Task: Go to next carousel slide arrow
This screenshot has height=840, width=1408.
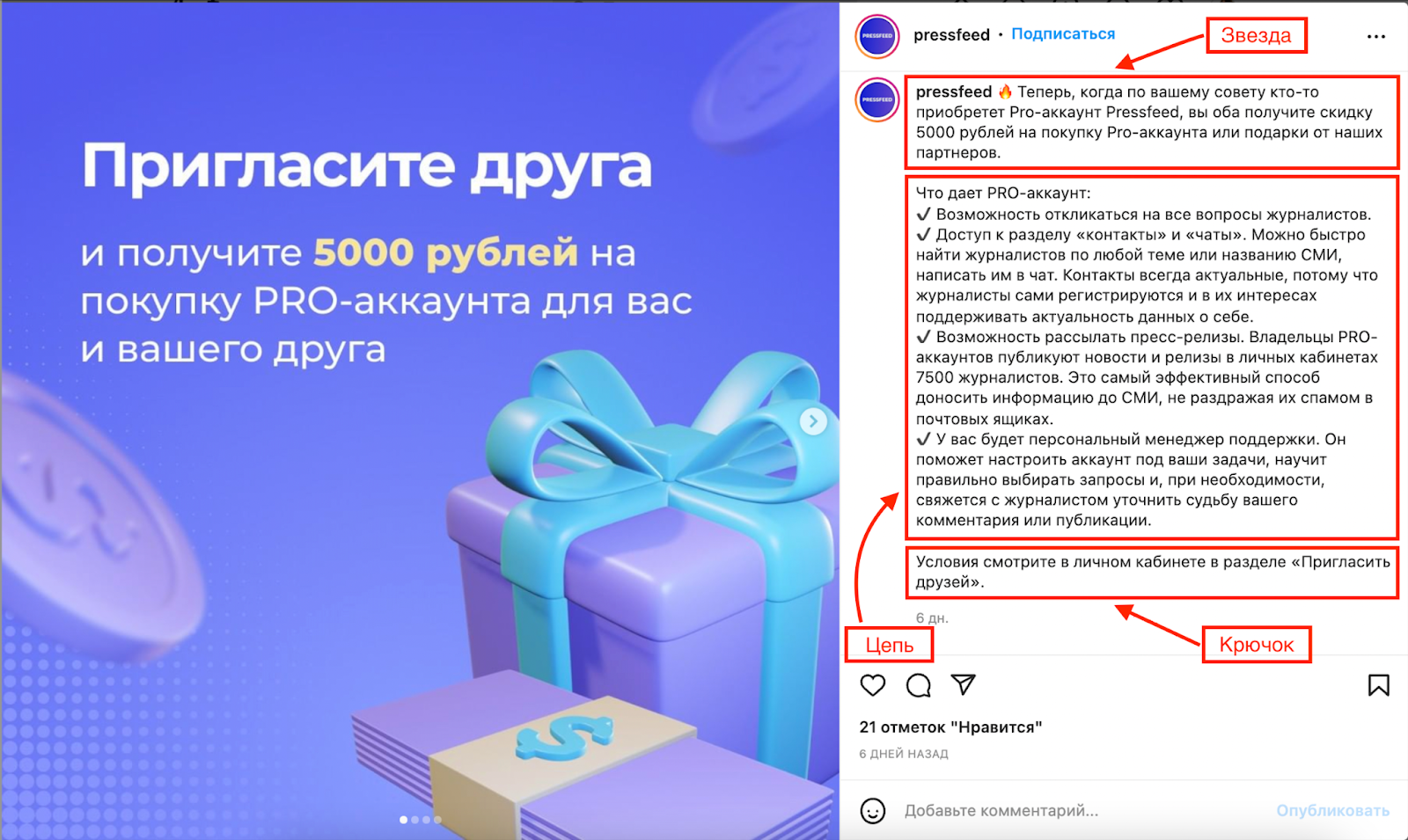Action: 813,421
